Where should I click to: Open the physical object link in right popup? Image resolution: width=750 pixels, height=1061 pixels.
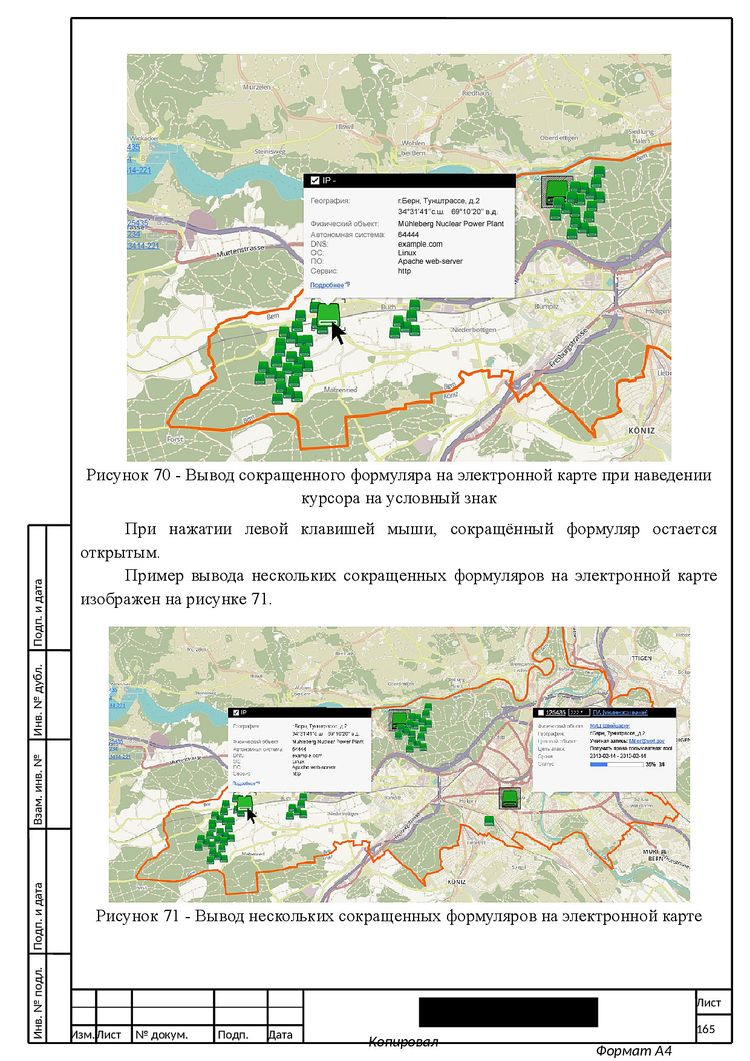[610, 725]
